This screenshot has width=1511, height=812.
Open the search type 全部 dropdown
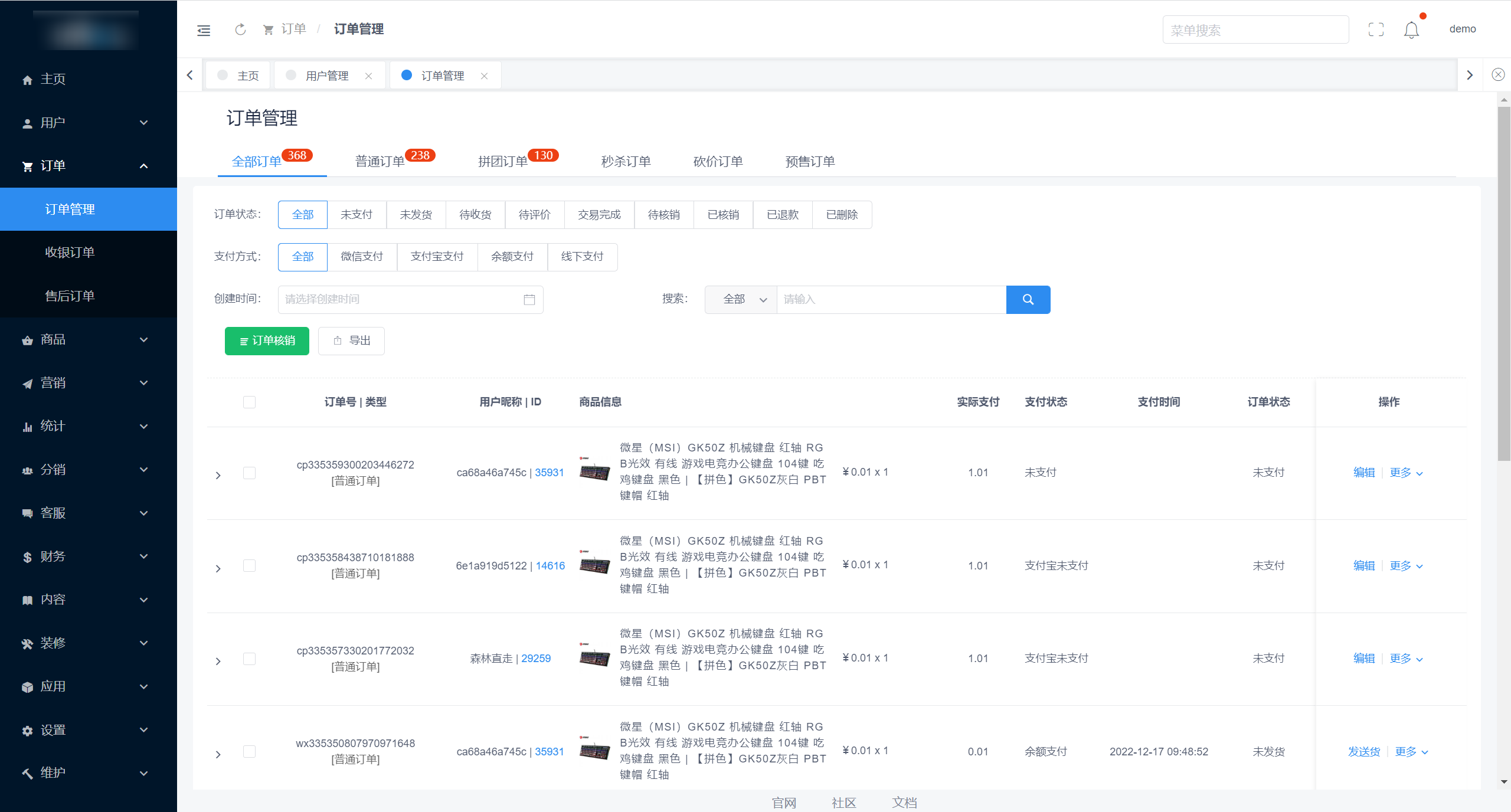tap(741, 299)
